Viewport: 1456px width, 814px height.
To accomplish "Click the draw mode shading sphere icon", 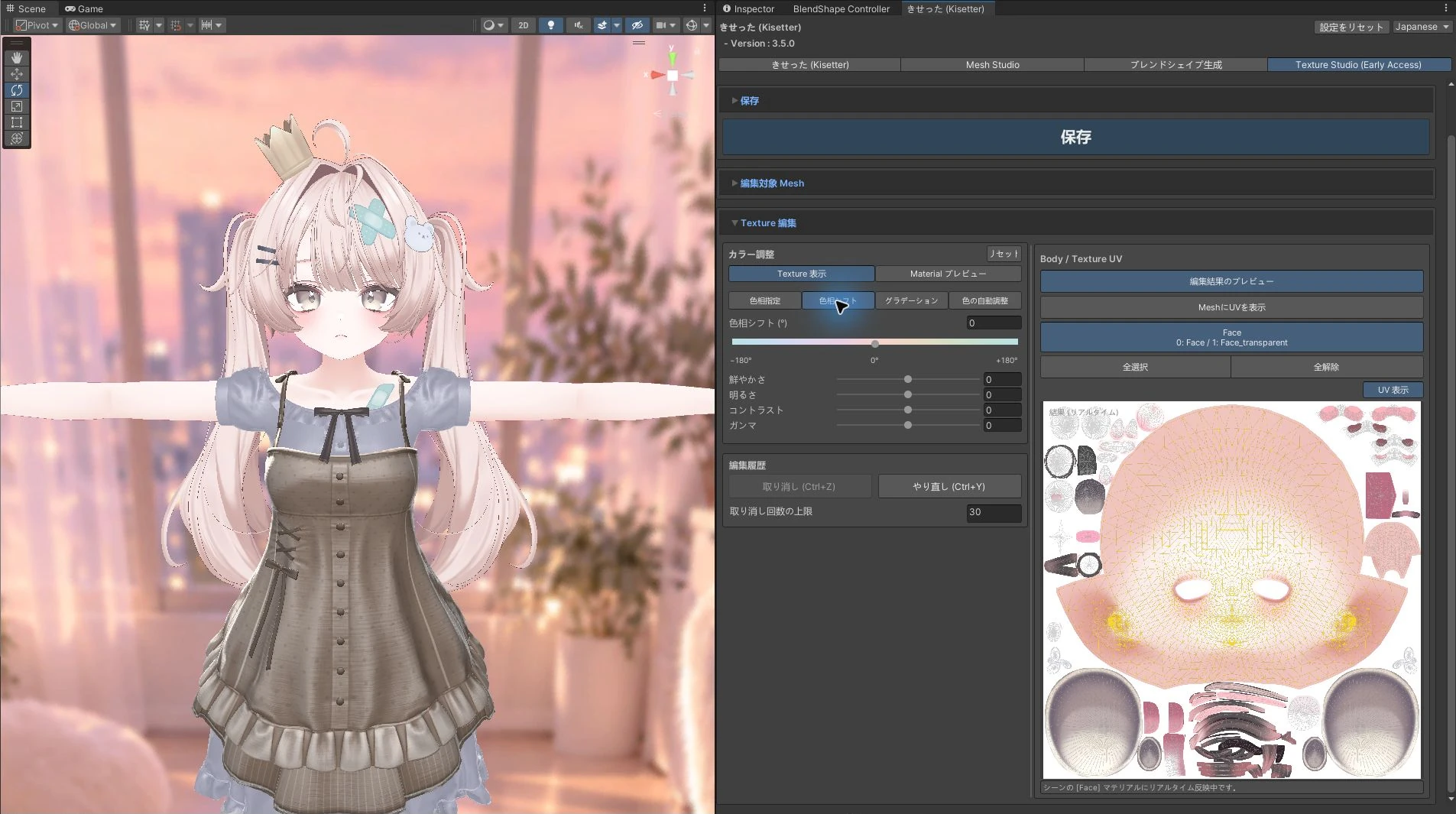I will click(x=489, y=25).
